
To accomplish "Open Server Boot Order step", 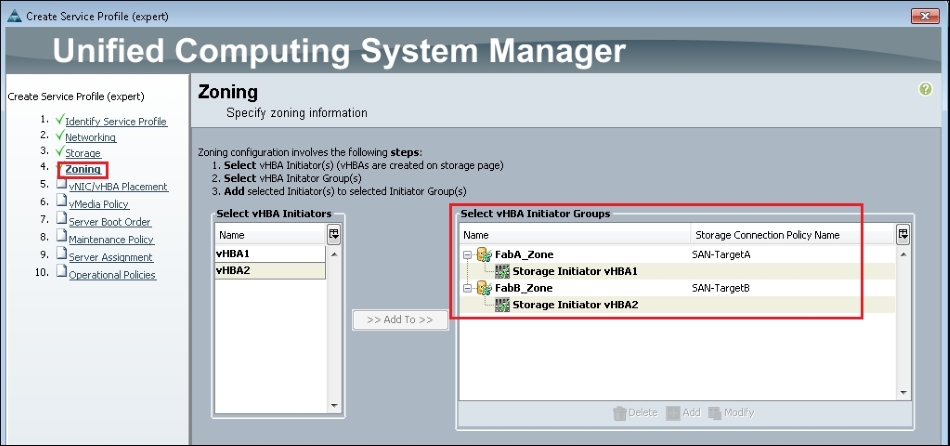I will pos(110,222).
